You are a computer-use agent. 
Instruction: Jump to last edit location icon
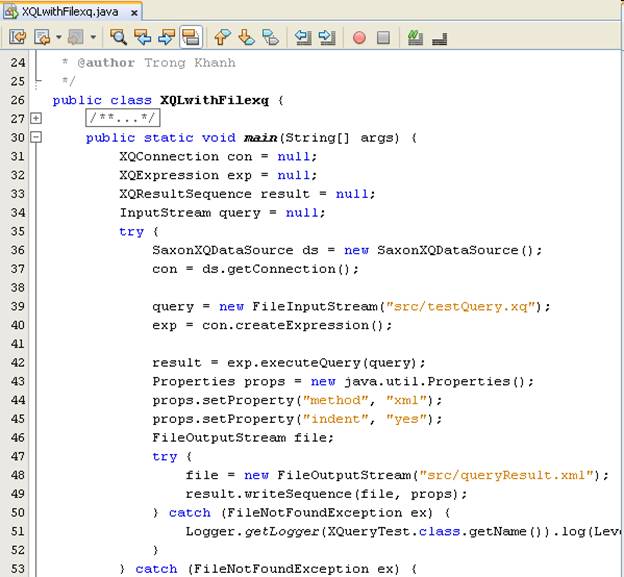(18, 37)
